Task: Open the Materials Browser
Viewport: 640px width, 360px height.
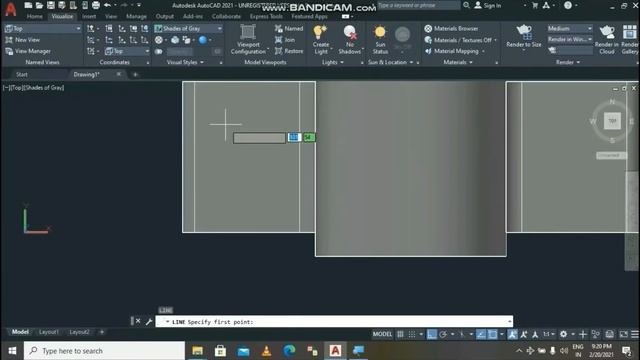Action: click(451, 29)
